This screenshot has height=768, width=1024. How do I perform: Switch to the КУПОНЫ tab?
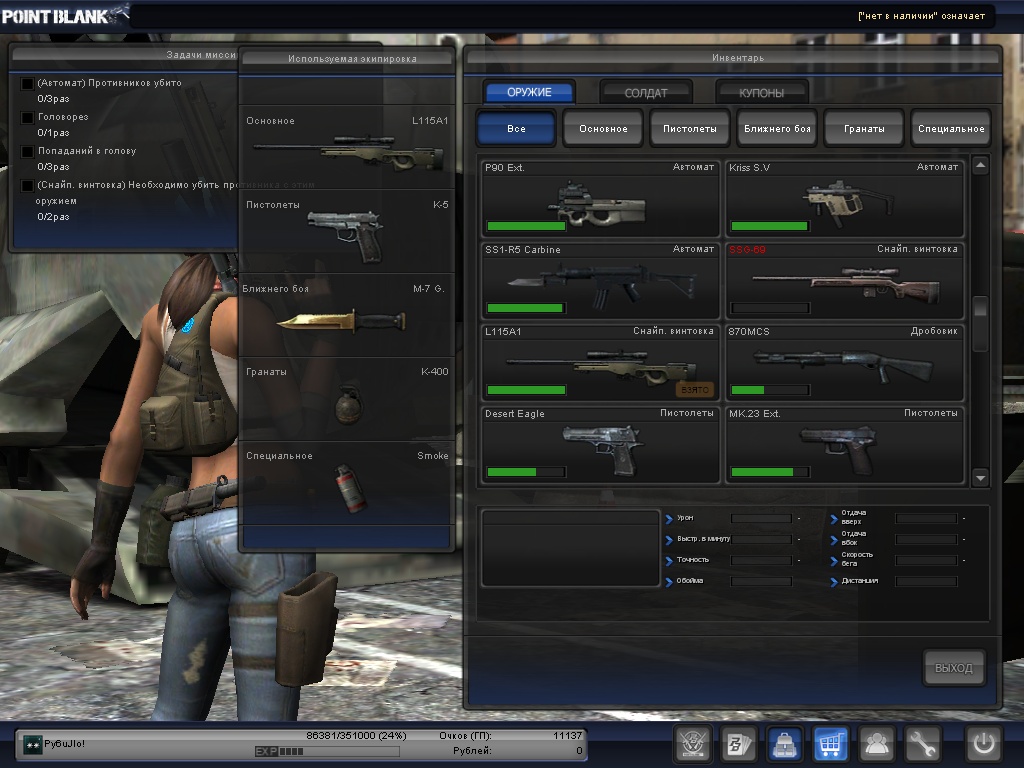[x=761, y=93]
